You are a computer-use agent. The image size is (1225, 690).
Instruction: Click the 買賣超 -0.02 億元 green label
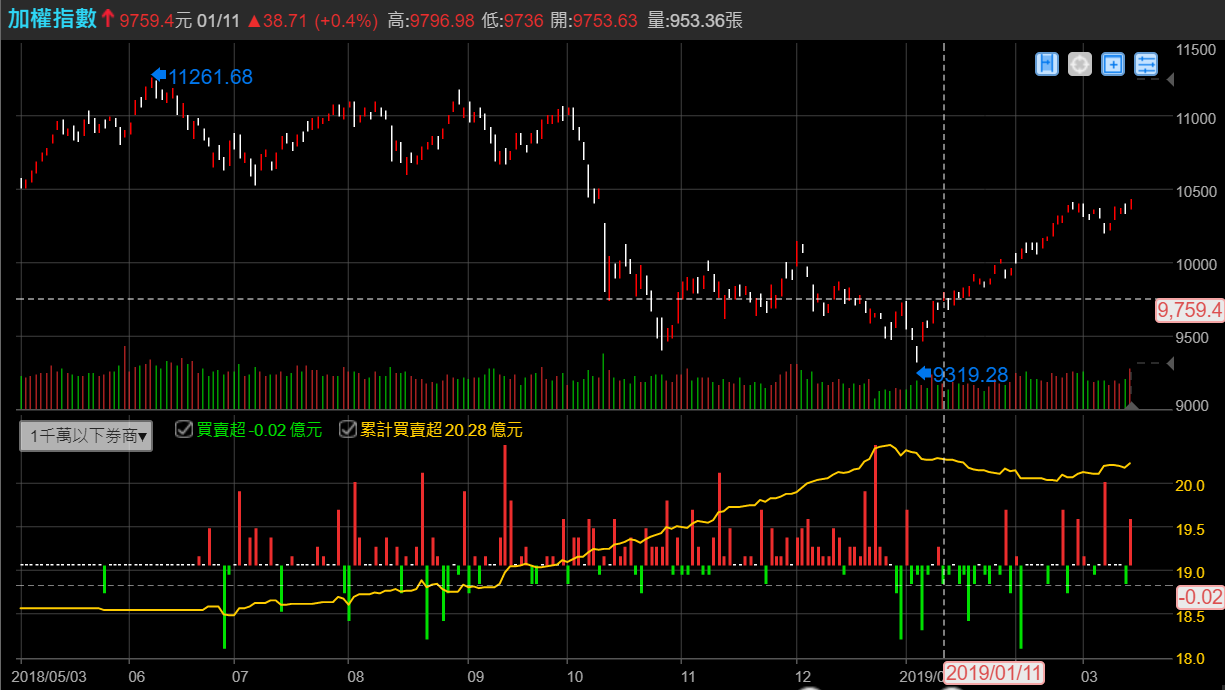pyautogui.click(x=259, y=430)
